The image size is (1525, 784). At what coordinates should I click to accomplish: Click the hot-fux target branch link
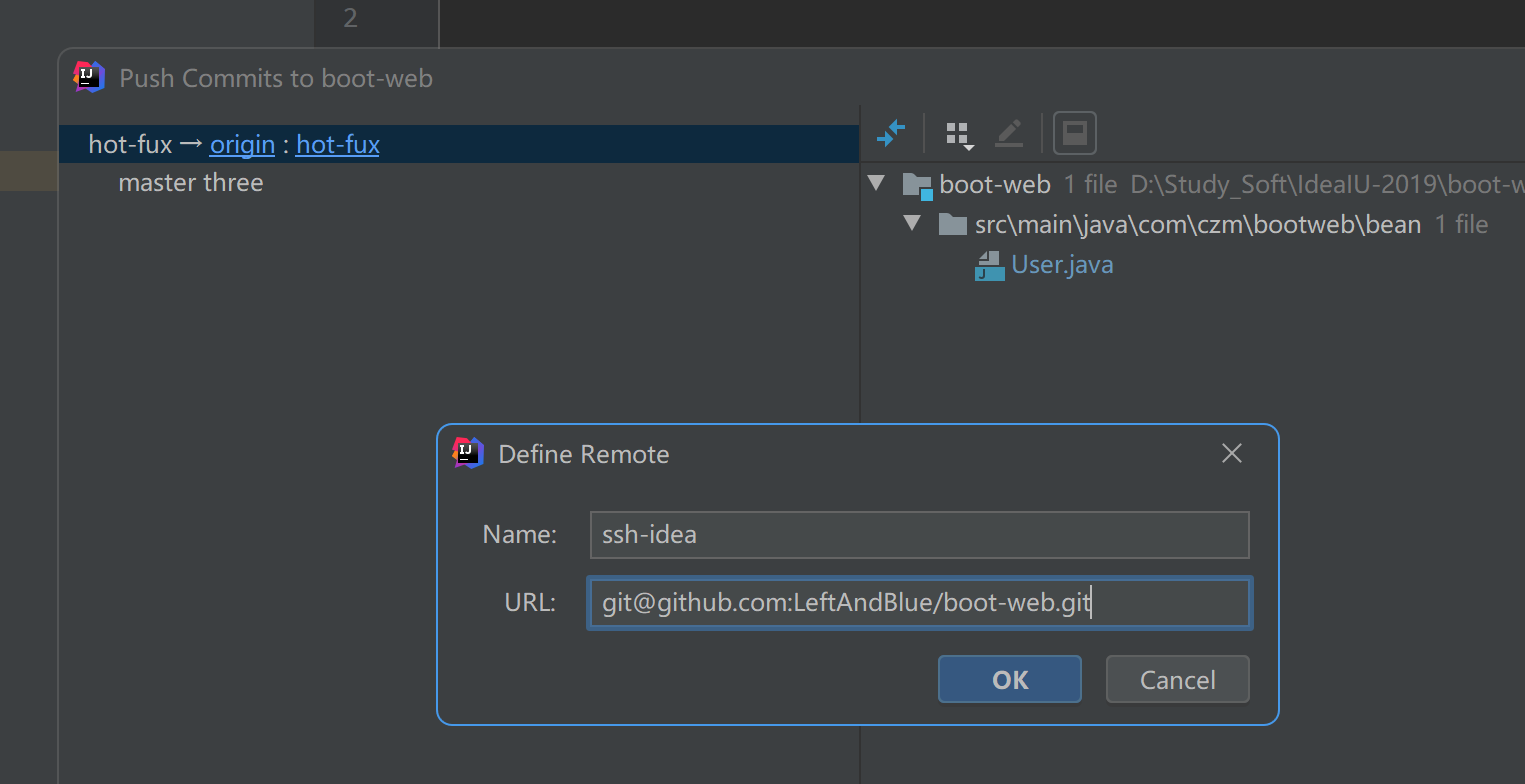pyautogui.click(x=338, y=144)
